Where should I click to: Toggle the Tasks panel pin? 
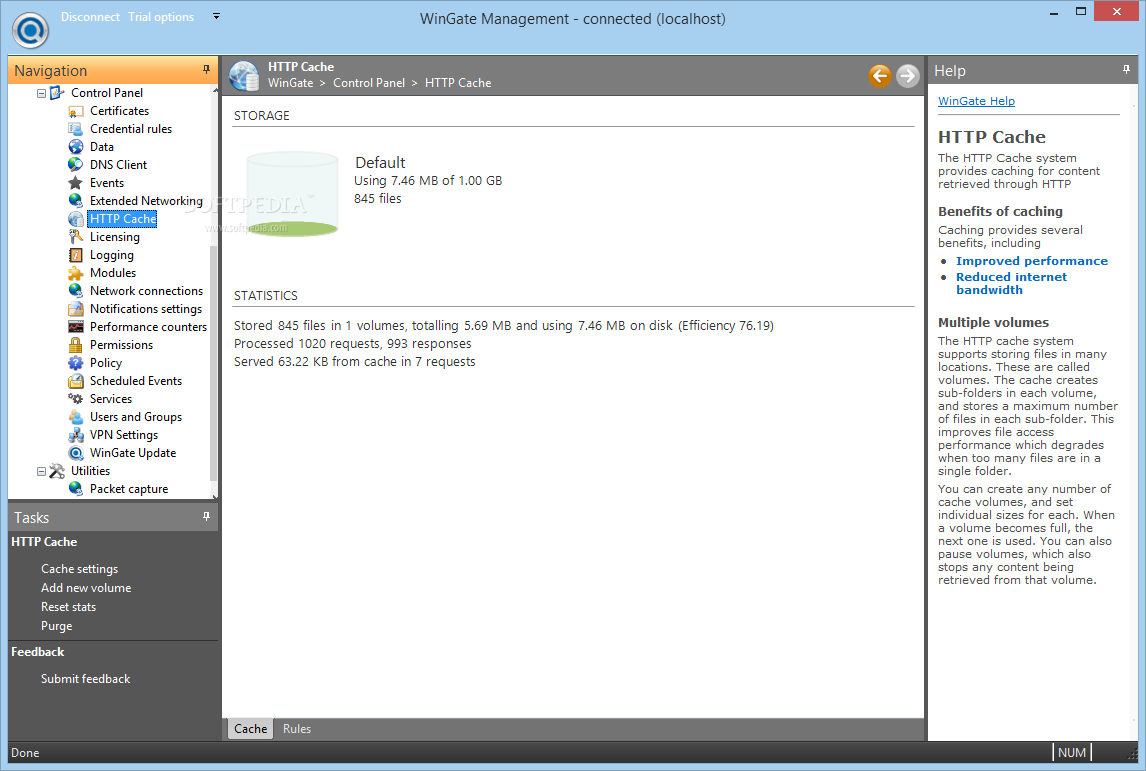[206, 517]
